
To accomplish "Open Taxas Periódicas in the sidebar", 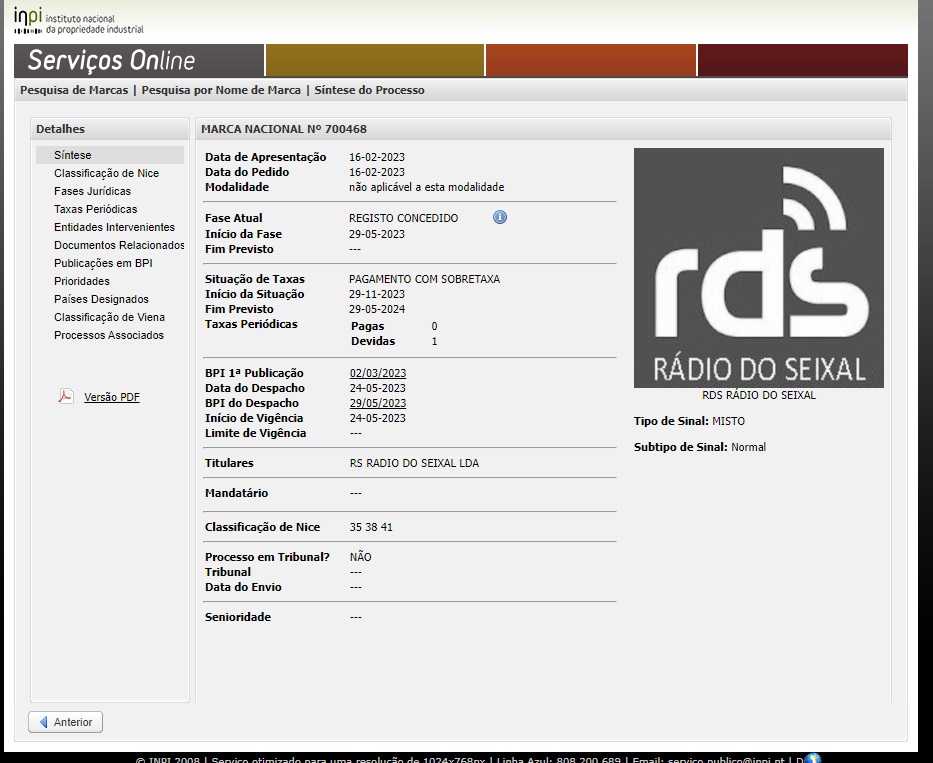I will click(x=95, y=209).
